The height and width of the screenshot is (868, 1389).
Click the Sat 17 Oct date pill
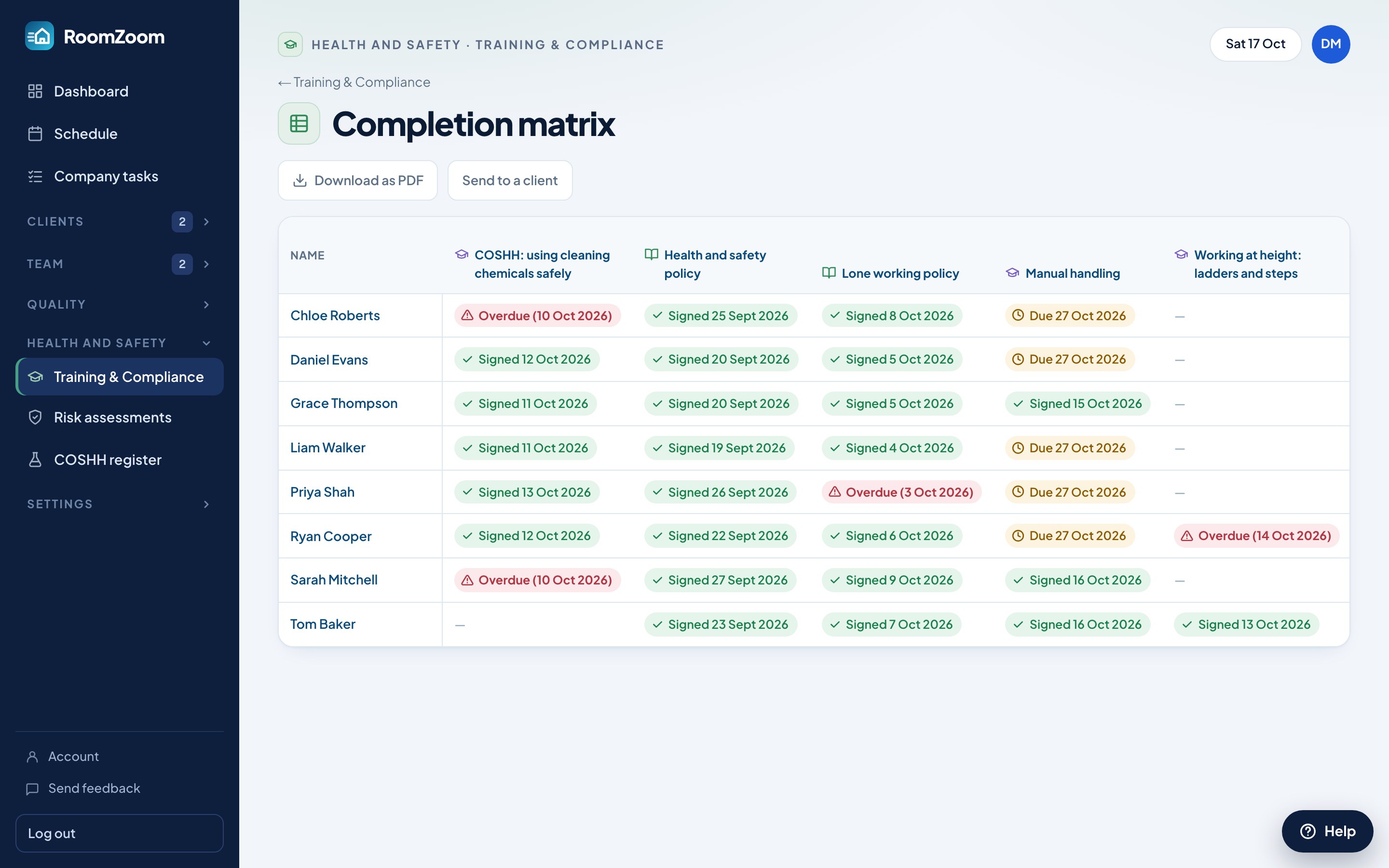click(1255, 44)
